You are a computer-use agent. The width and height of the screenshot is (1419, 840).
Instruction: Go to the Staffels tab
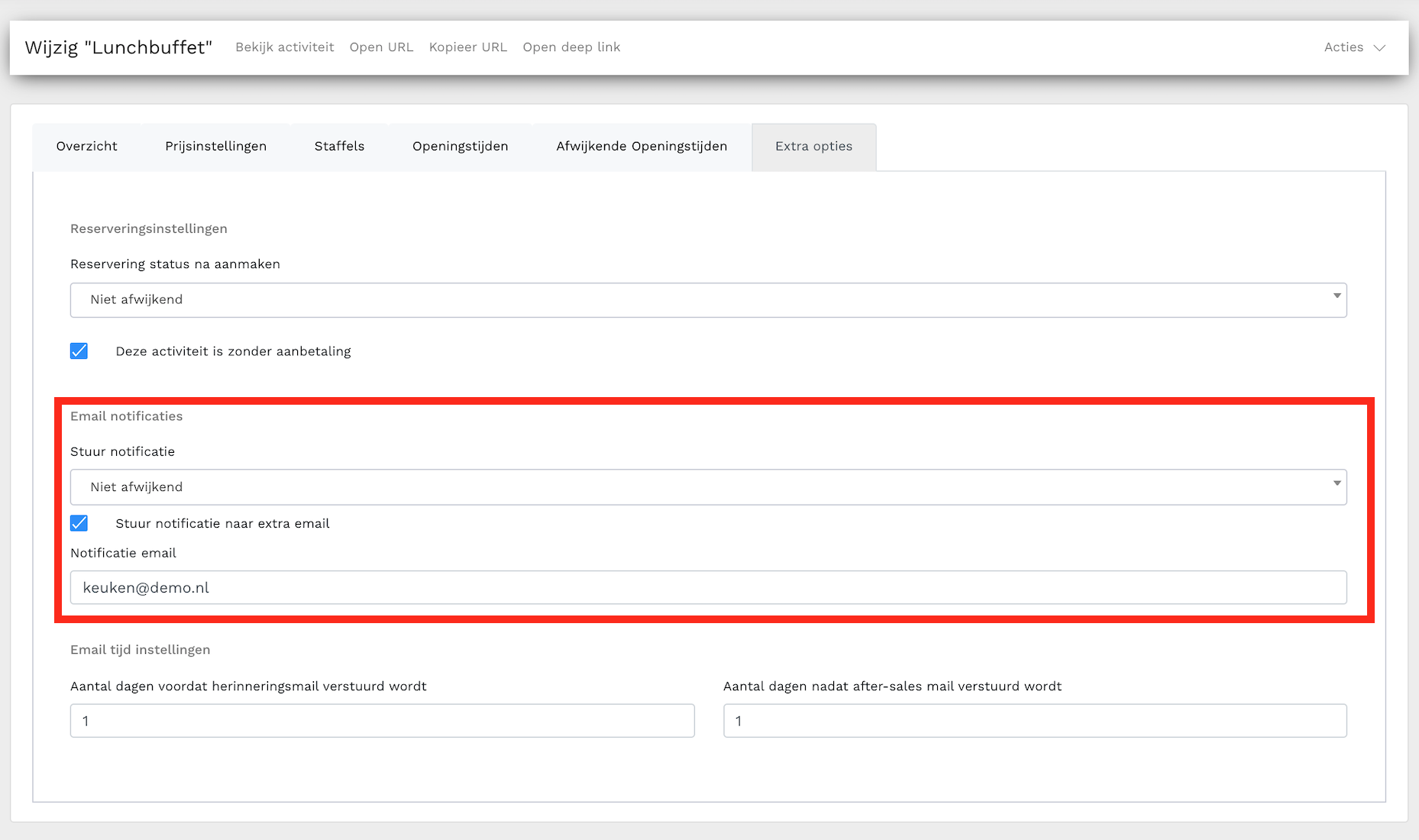pyautogui.click(x=339, y=147)
